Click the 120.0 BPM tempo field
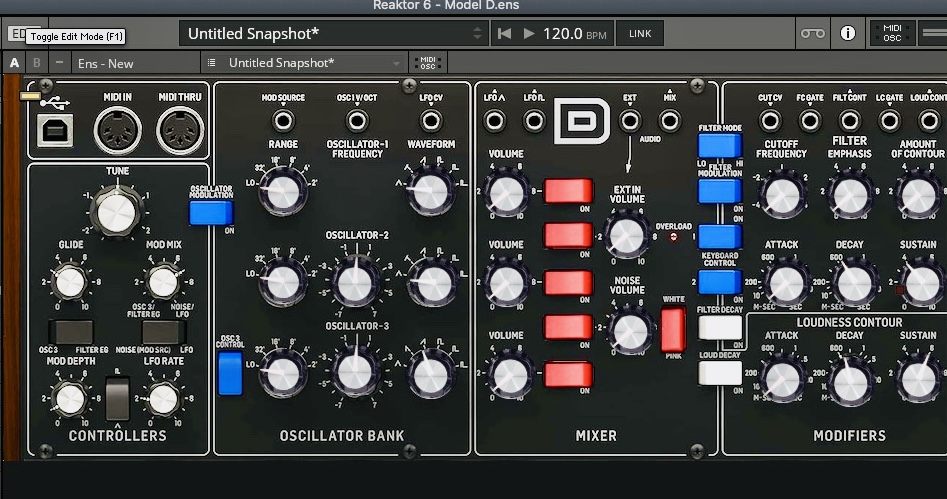The image size is (947, 499). pos(574,34)
